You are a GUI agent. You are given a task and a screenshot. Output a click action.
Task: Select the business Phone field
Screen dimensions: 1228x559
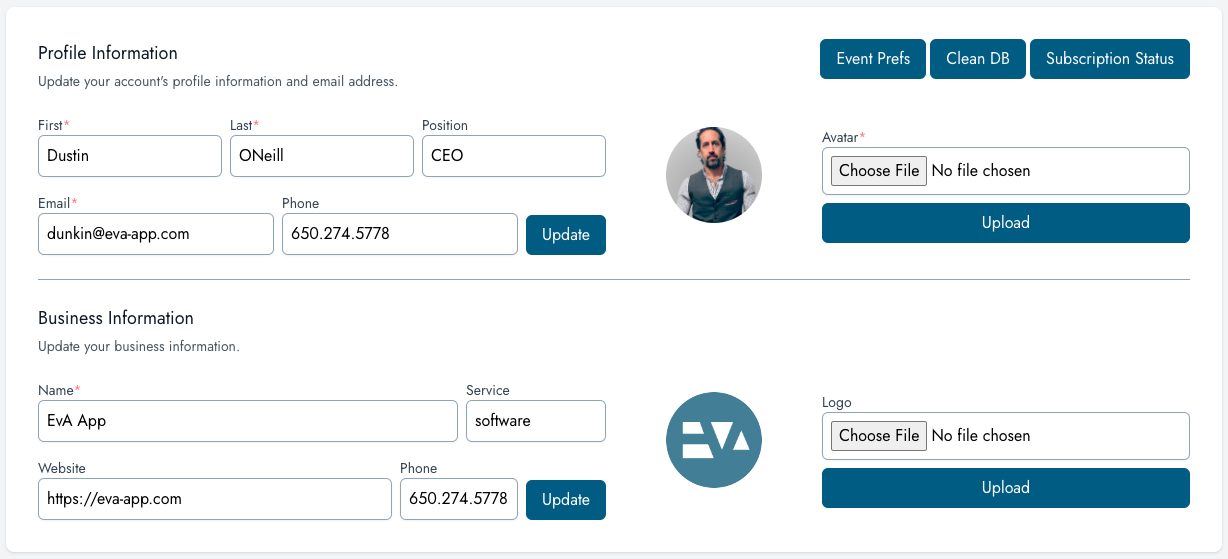(x=458, y=499)
